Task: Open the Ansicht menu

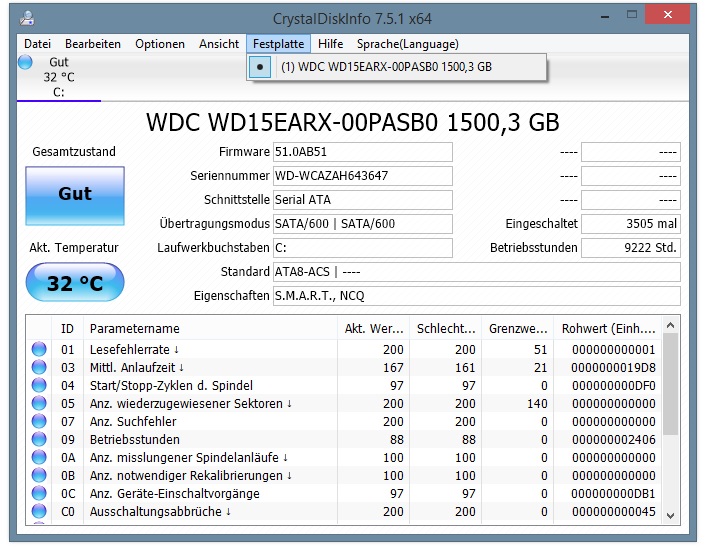Action: point(219,44)
